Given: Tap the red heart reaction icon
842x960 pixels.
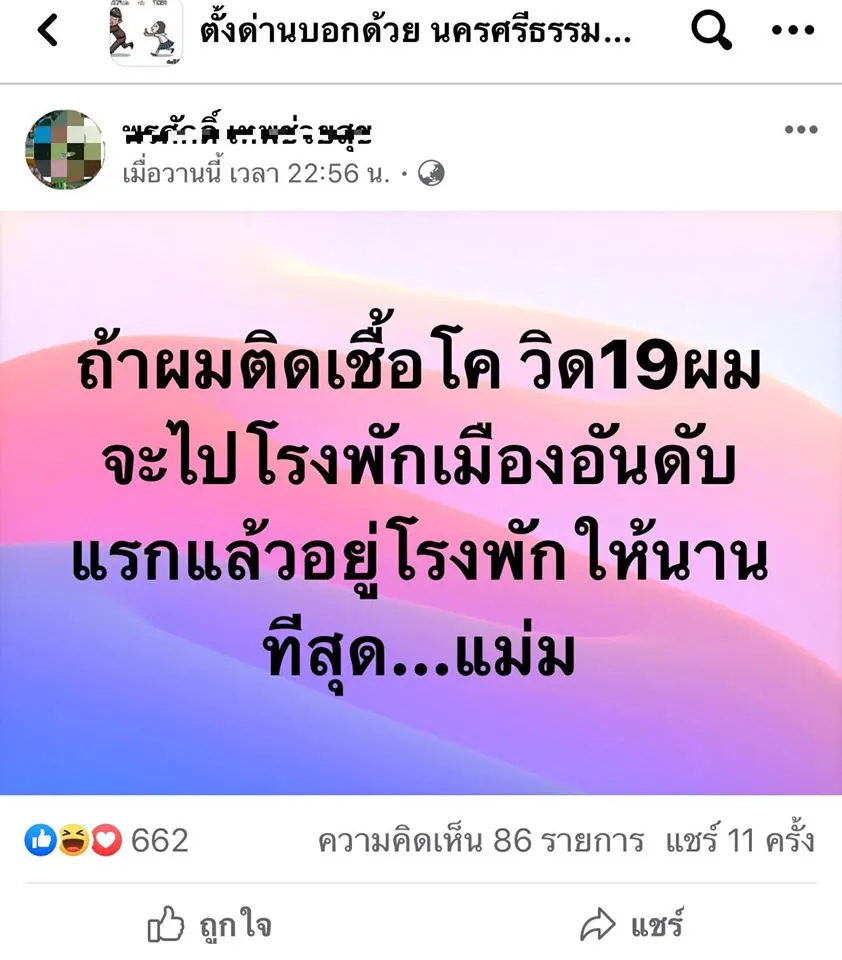Looking at the screenshot, I should (107, 840).
